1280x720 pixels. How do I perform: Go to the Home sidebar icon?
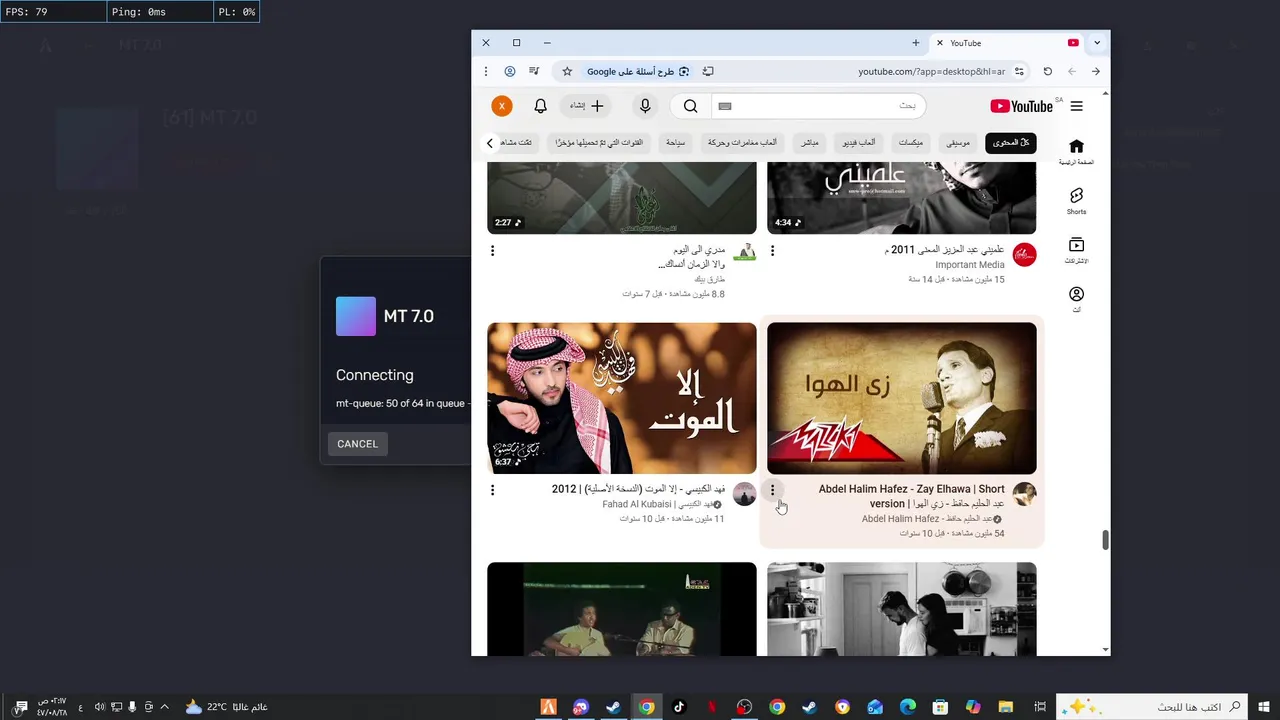pos(1076,152)
